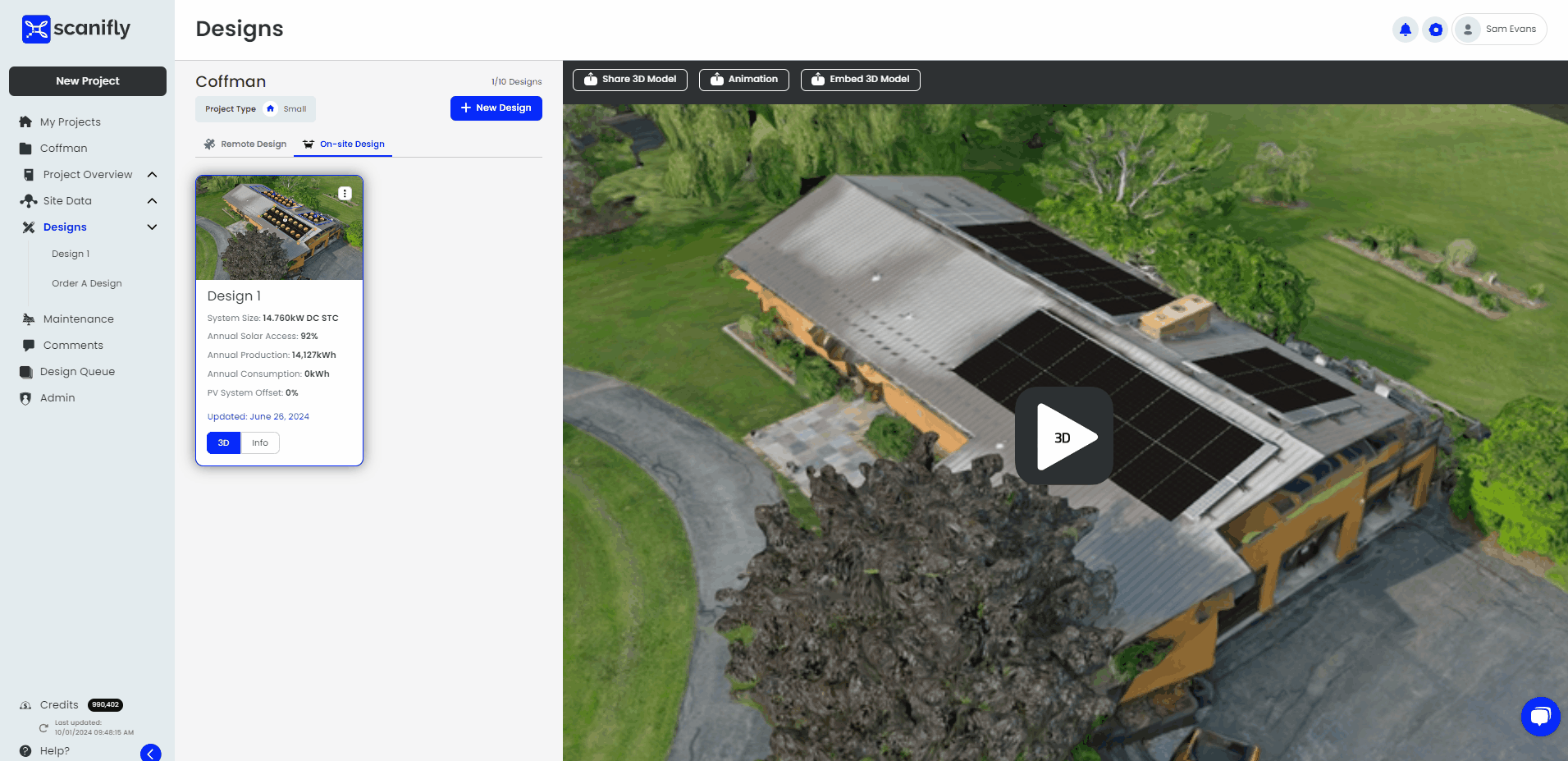Toggle the 3D view on Design 1 card

click(222, 442)
